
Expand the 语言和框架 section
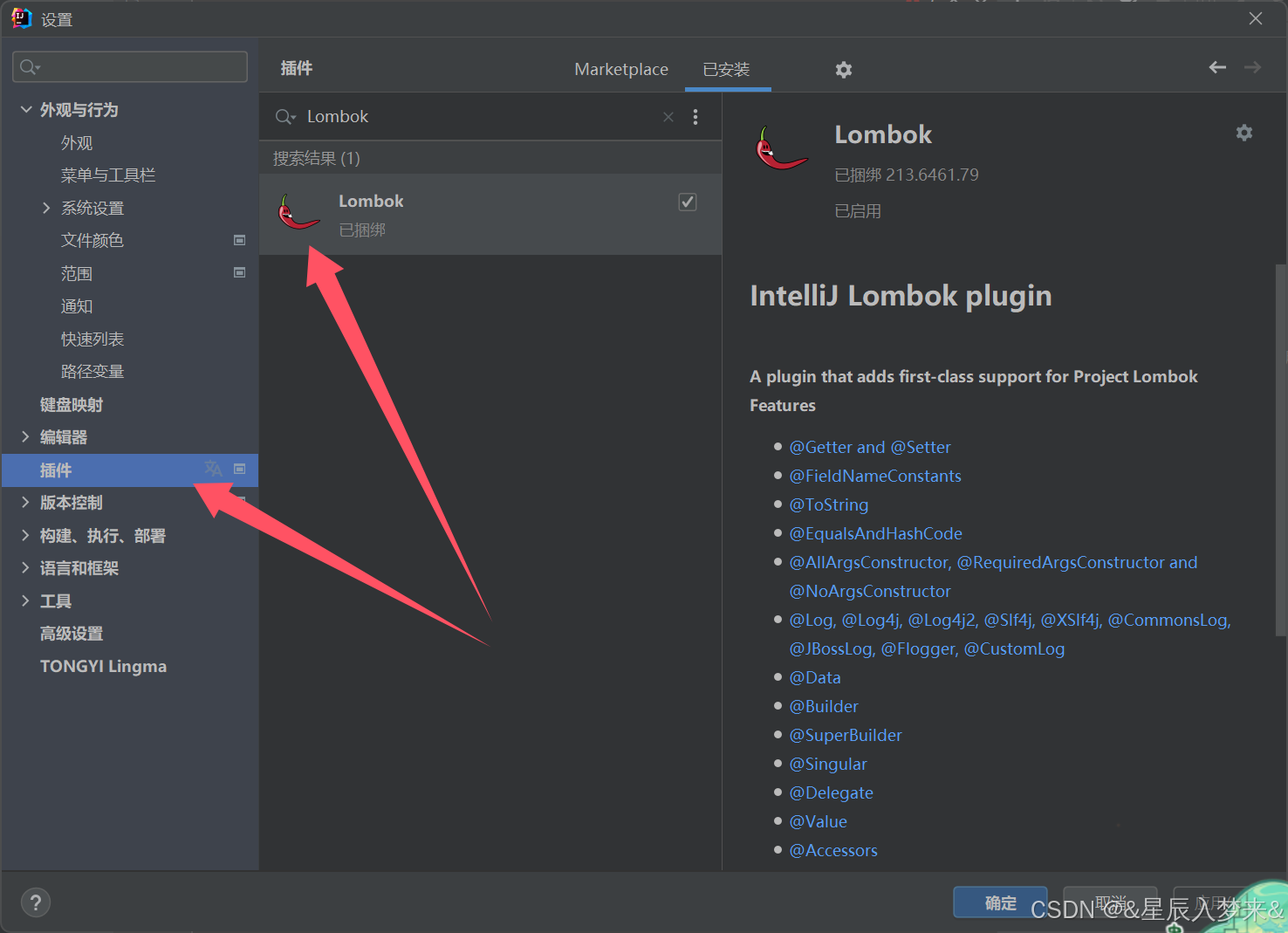25,567
